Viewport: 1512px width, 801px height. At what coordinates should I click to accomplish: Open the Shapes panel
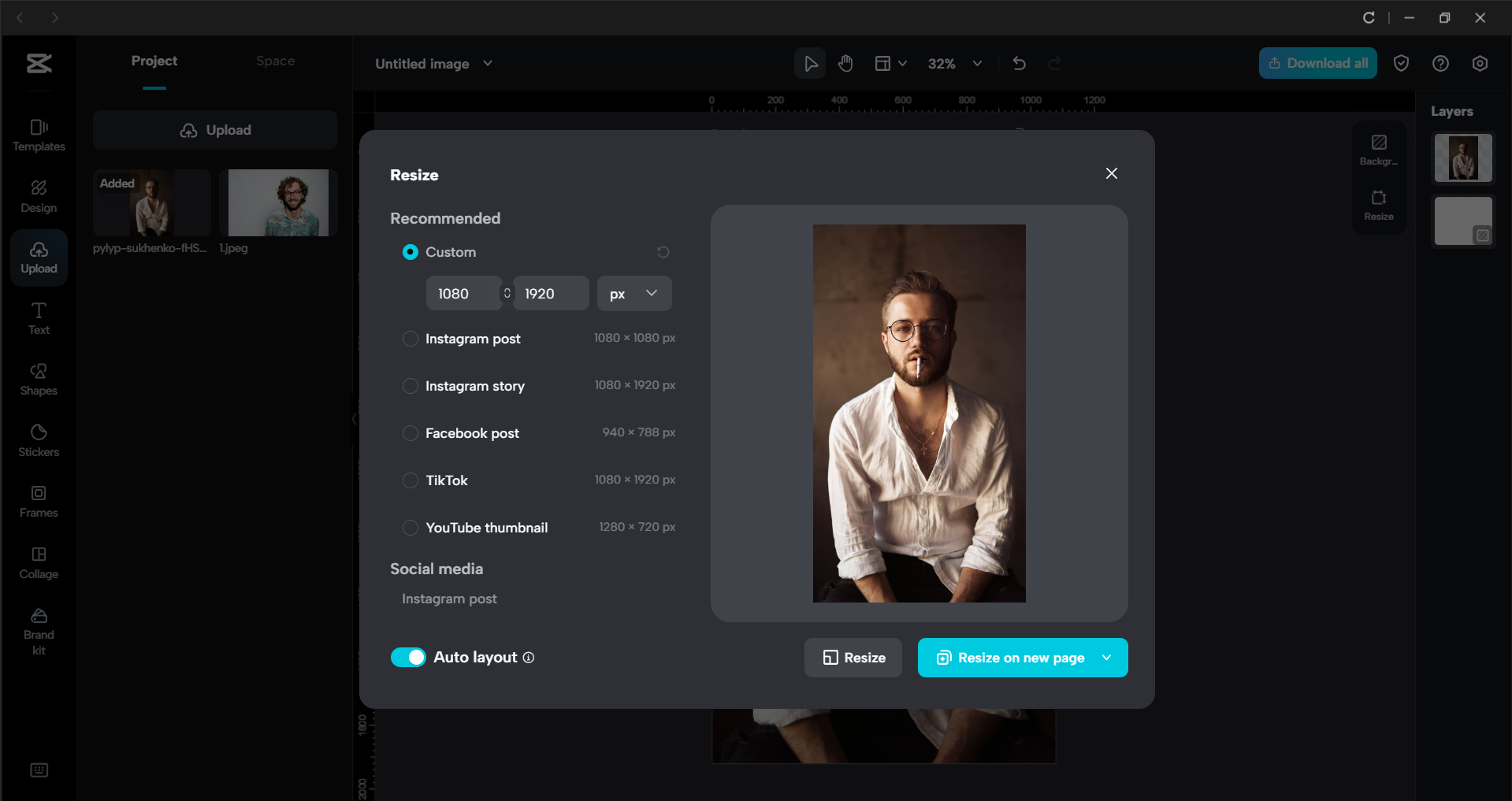click(x=39, y=380)
